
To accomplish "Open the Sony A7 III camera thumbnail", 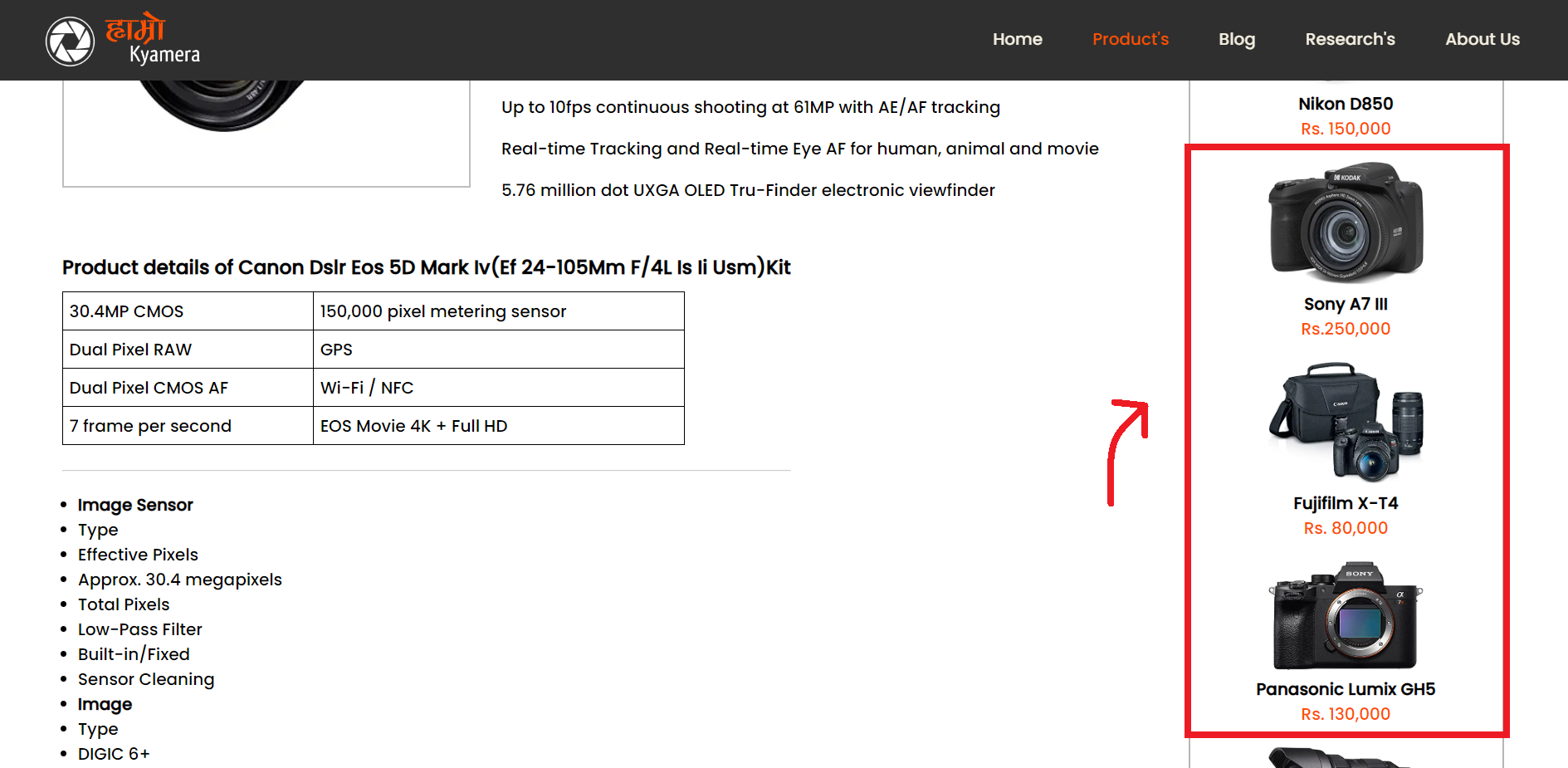I will pos(1346,222).
